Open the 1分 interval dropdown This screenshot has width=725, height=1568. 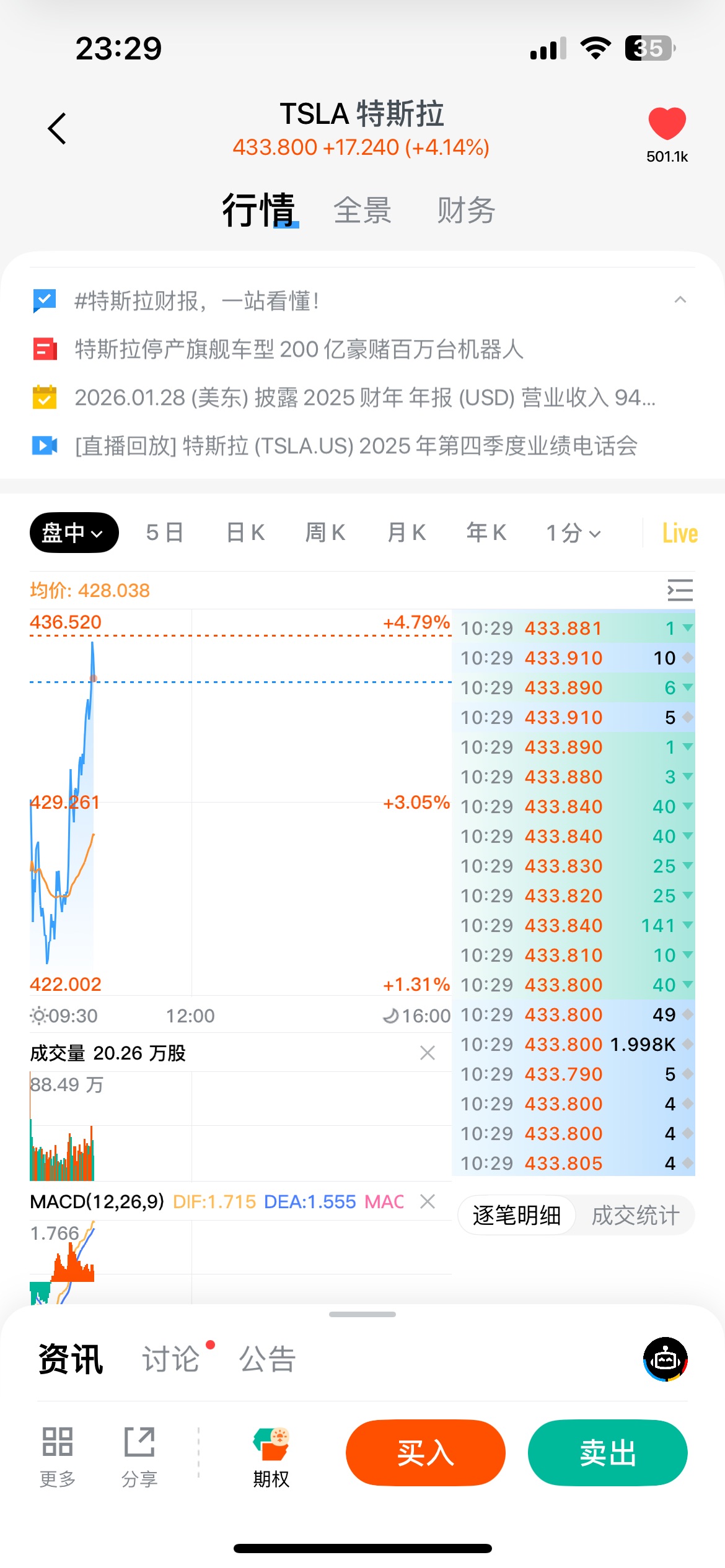573,533
